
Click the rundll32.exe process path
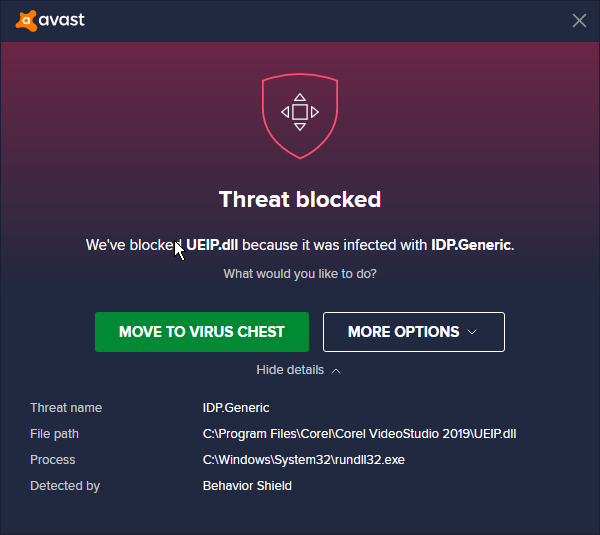[303, 460]
